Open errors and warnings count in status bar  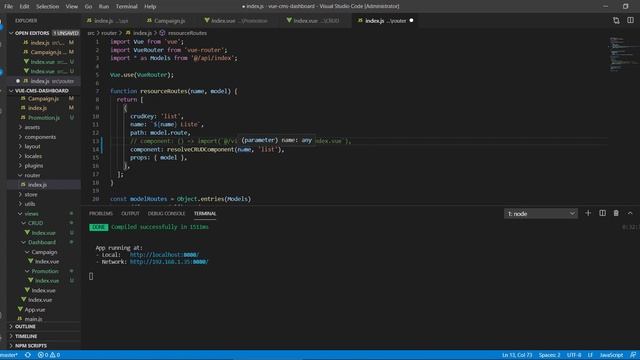(x=49, y=355)
